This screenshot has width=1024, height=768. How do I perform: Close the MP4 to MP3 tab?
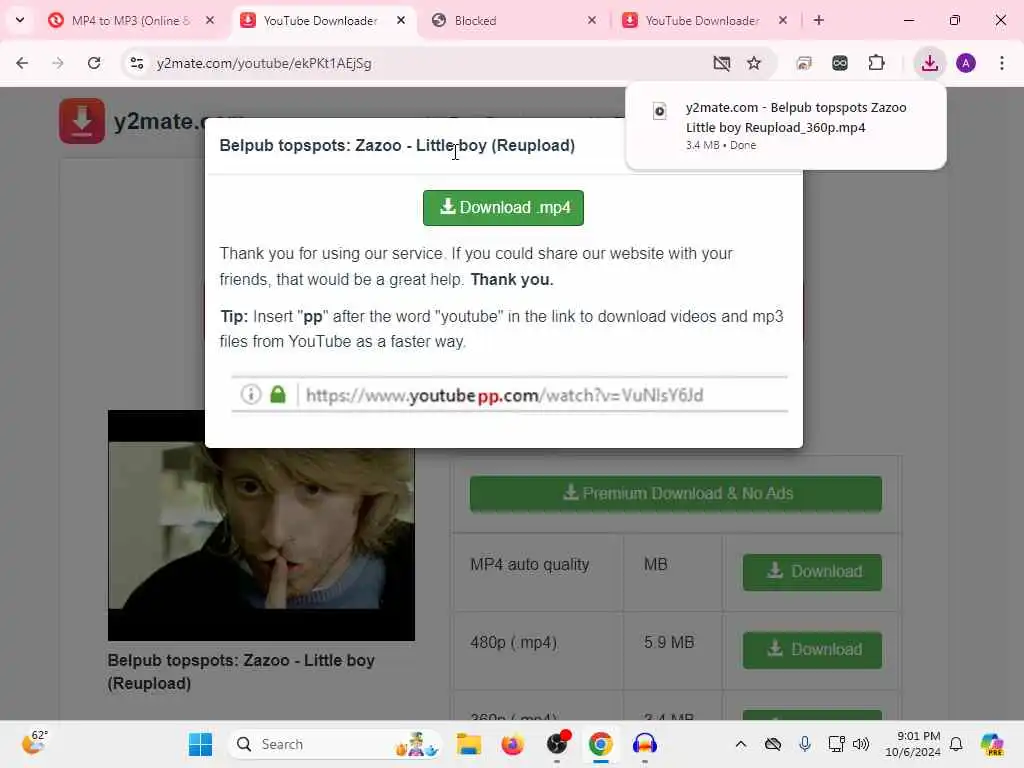[x=210, y=20]
